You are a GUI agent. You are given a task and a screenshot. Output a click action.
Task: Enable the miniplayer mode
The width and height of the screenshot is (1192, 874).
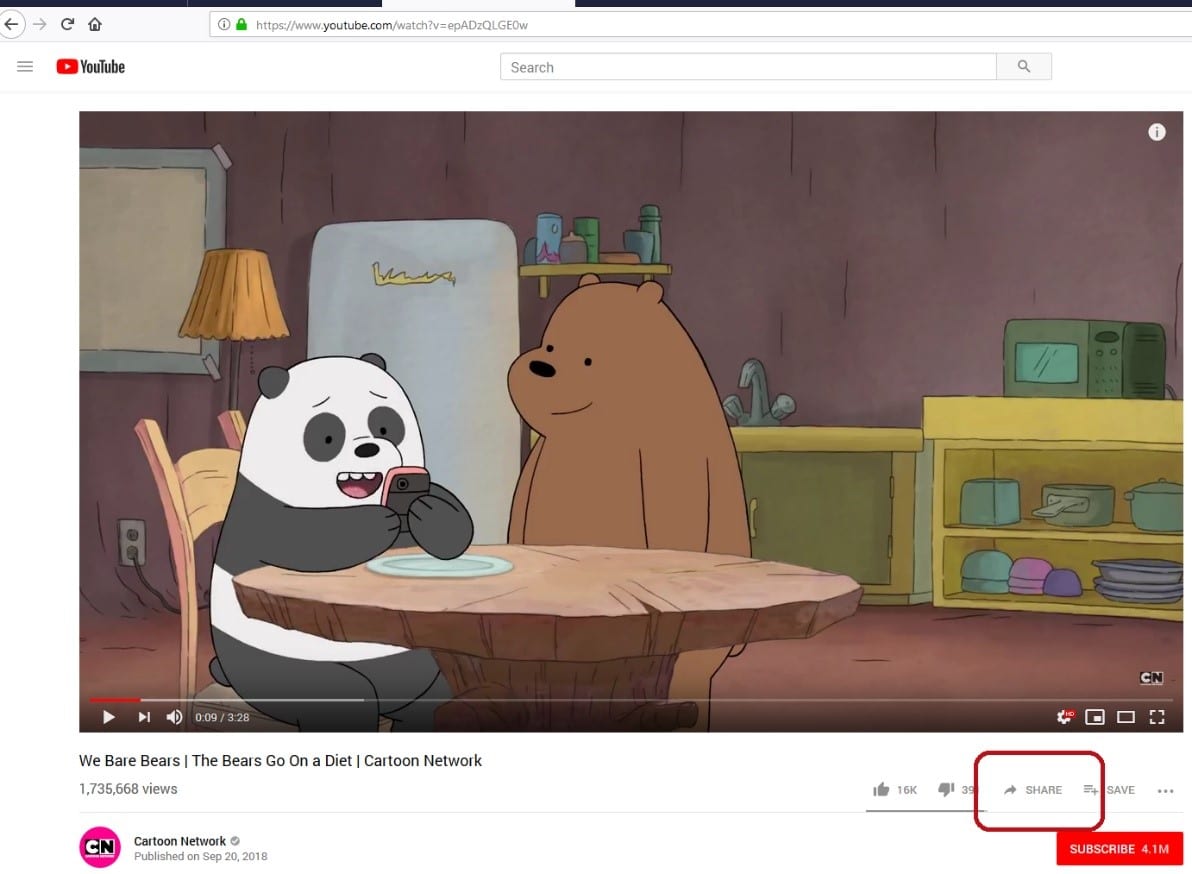(x=1095, y=717)
